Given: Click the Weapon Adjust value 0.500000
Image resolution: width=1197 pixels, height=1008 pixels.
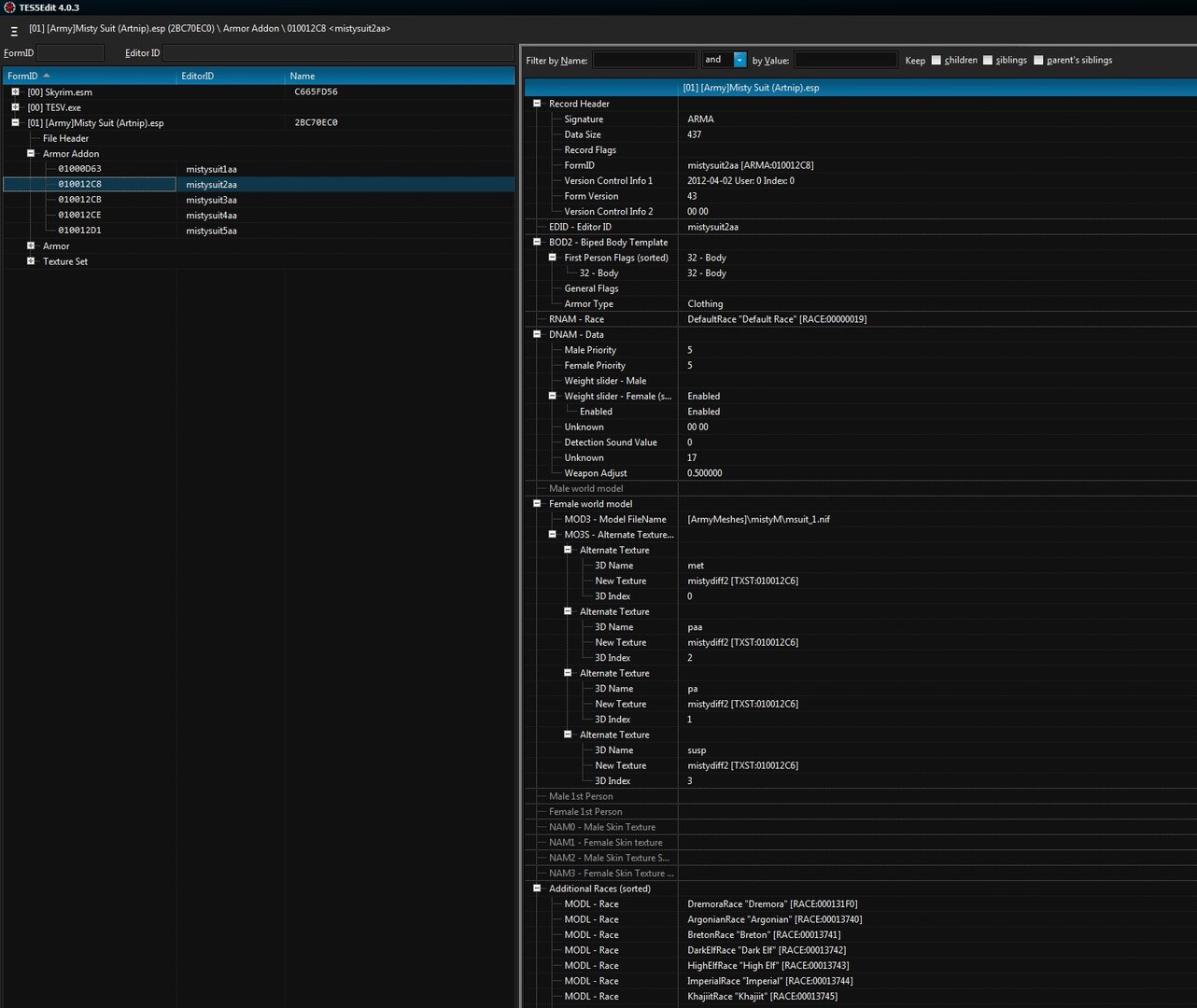Looking at the screenshot, I should [x=705, y=473].
